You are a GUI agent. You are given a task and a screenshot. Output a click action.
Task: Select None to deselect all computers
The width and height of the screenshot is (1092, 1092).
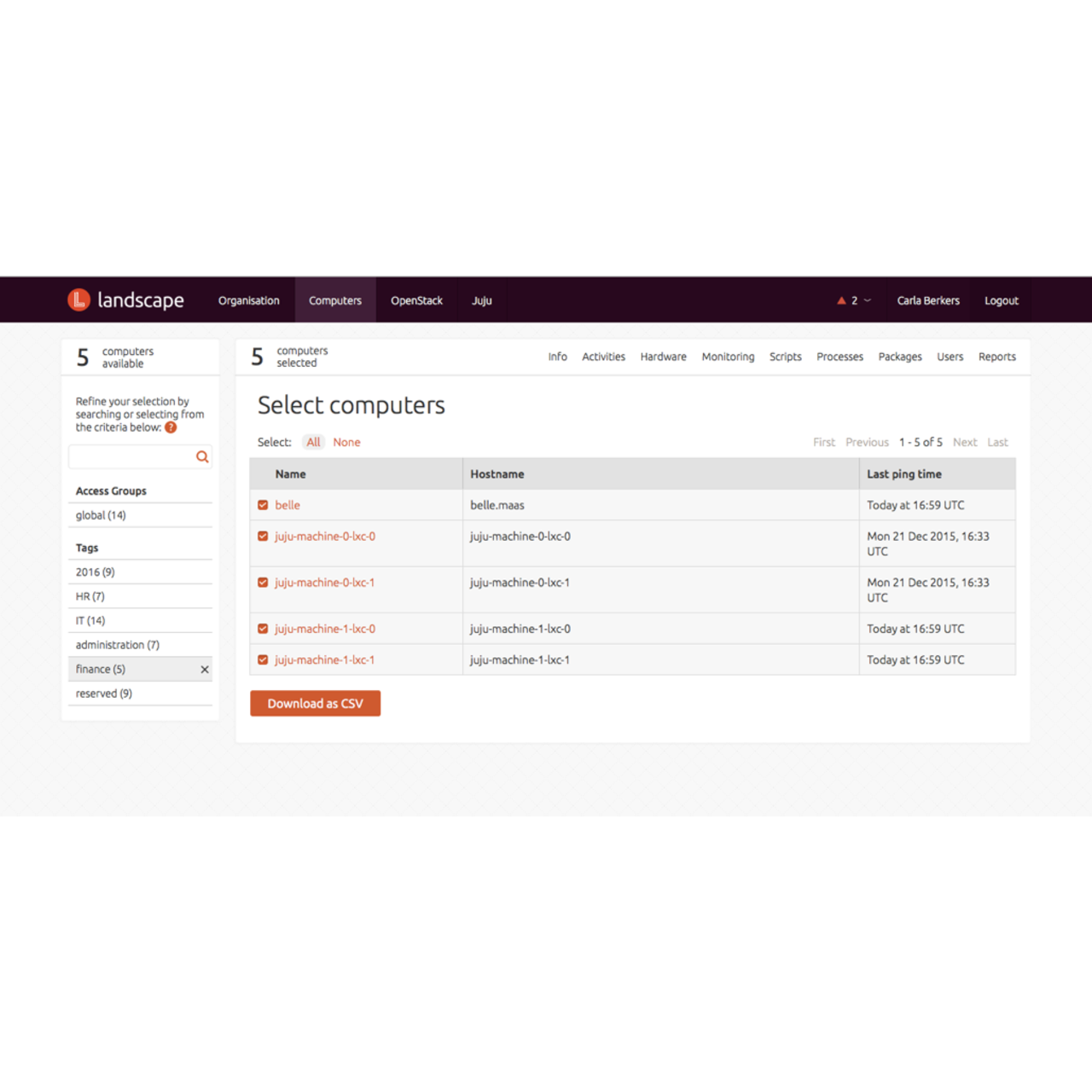click(346, 442)
